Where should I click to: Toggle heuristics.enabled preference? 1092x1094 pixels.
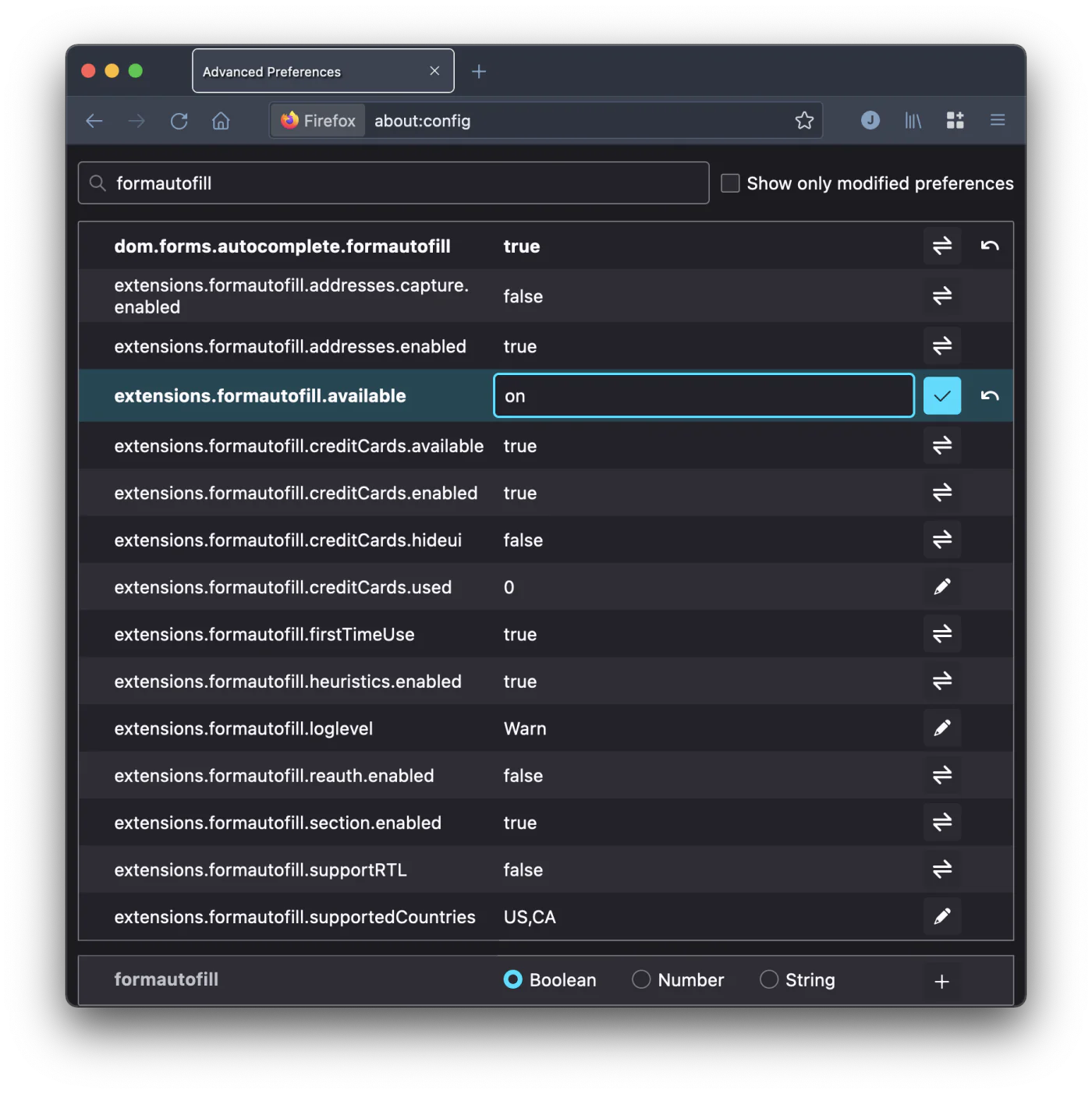(942, 681)
